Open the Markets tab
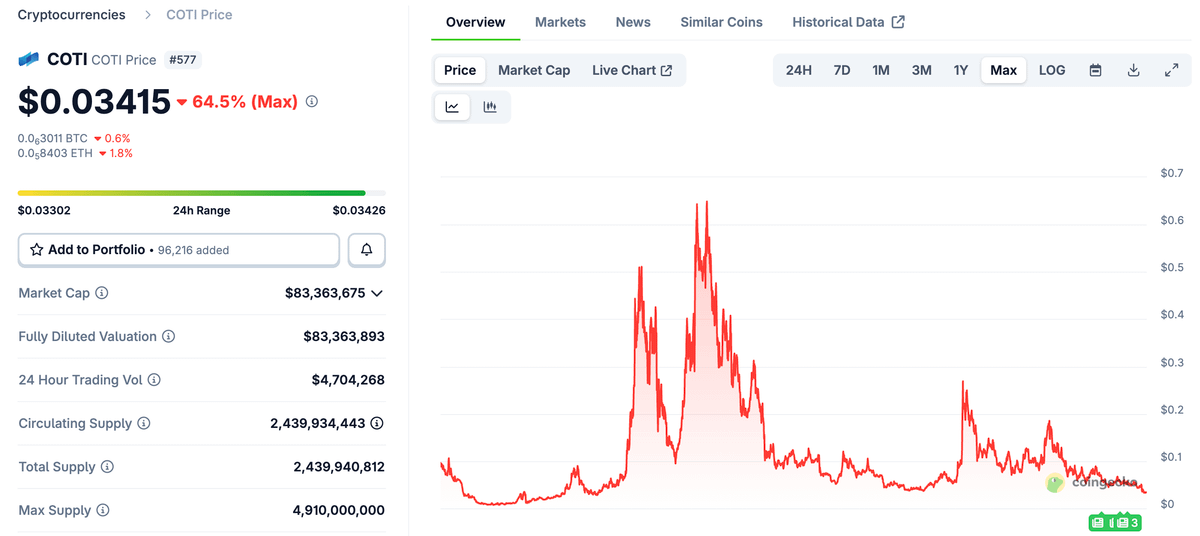 [561, 22]
